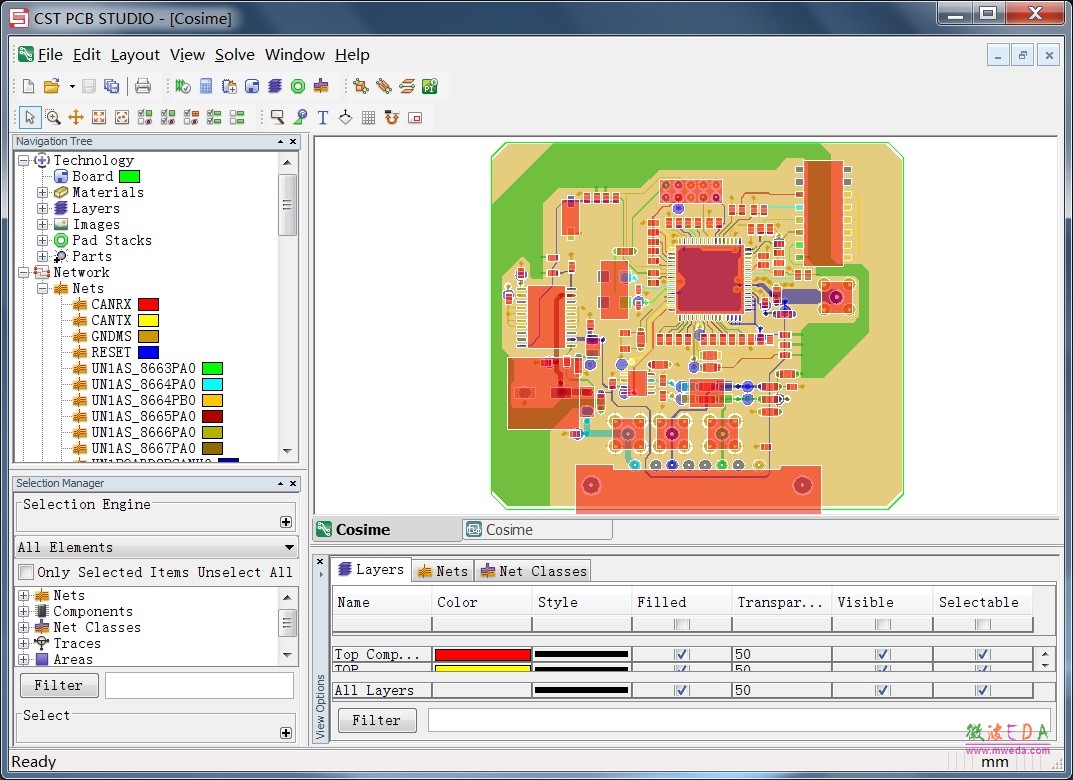This screenshot has height=780, width=1073.
Task: Click the Print icon in toolbar
Action: 143,86
